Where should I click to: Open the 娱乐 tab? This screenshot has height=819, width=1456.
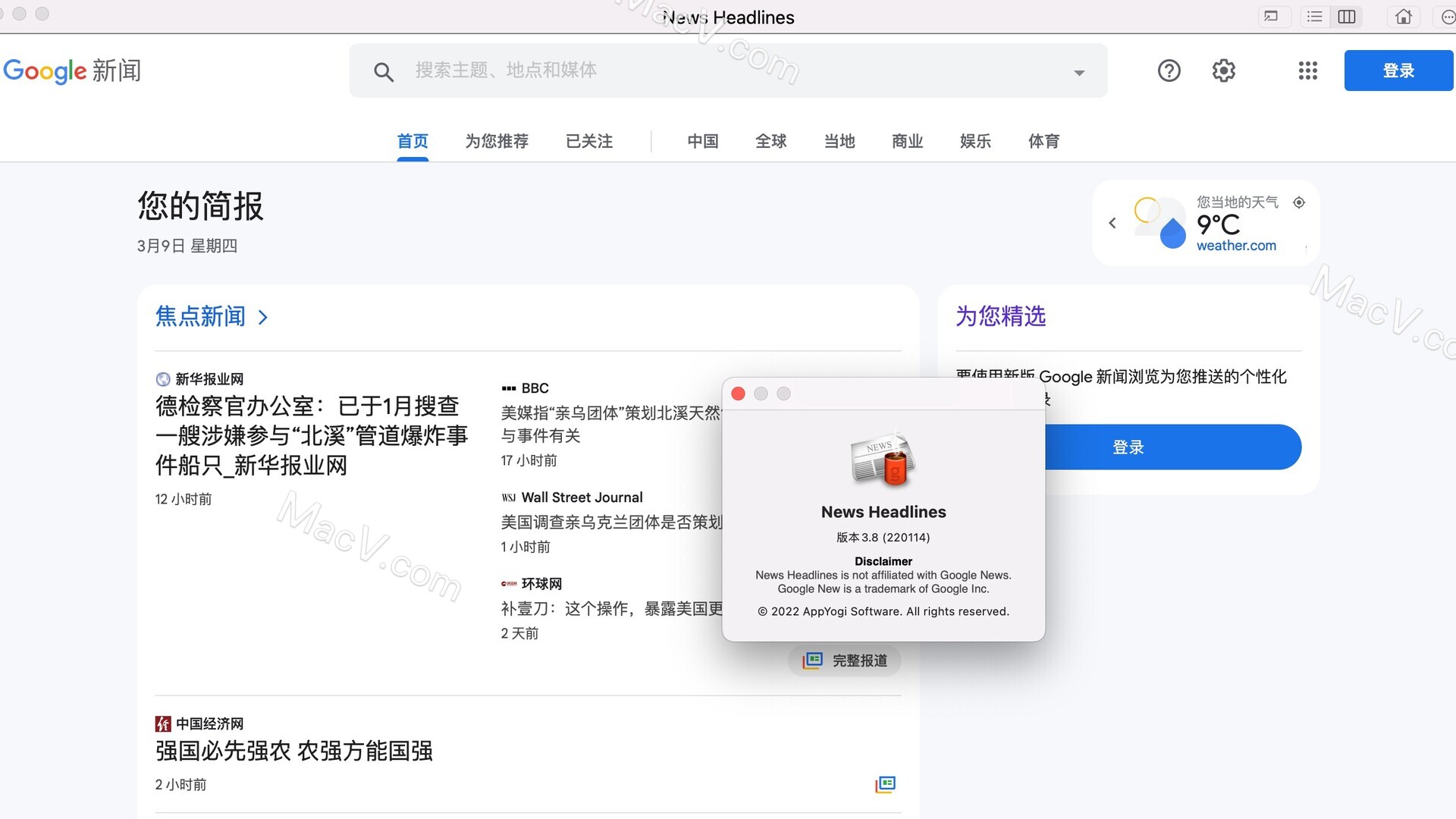pyautogui.click(x=976, y=141)
